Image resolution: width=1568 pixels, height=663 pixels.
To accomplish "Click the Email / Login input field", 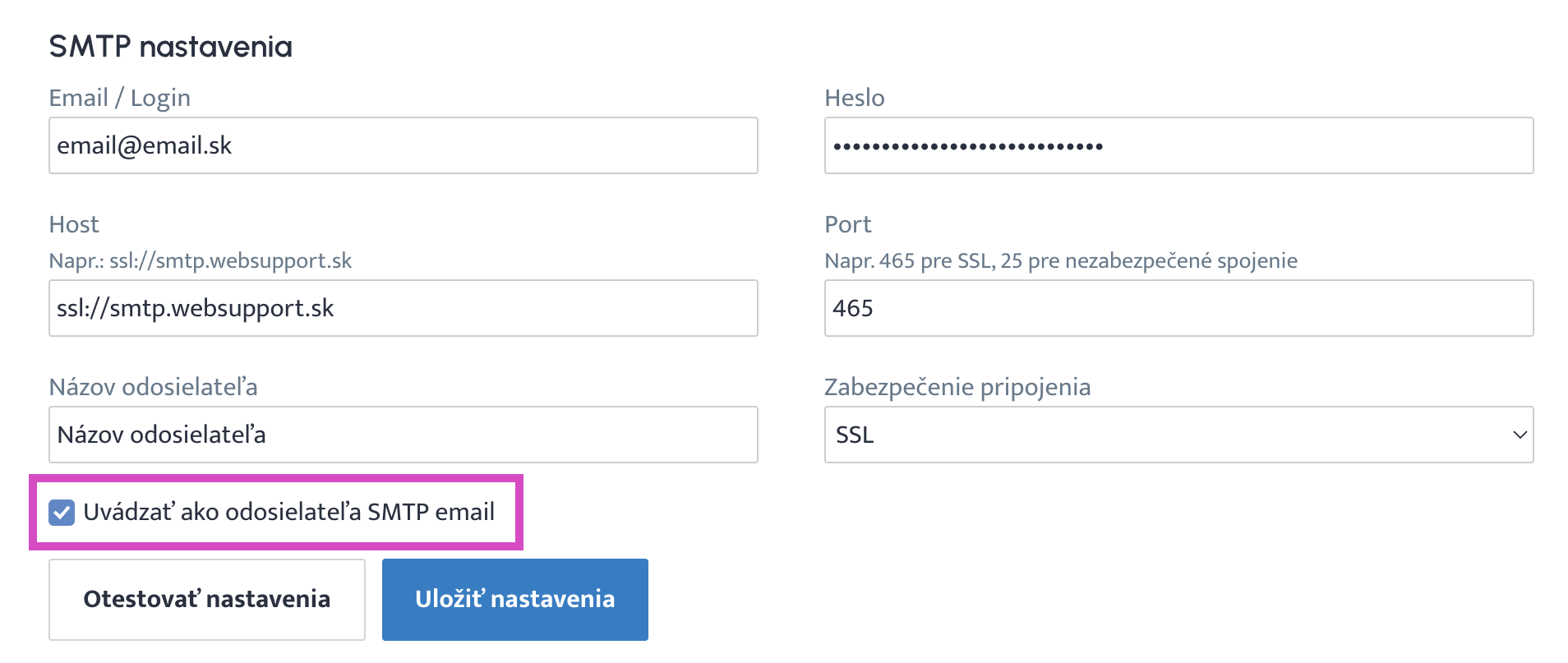I will (x=403, y=145).
